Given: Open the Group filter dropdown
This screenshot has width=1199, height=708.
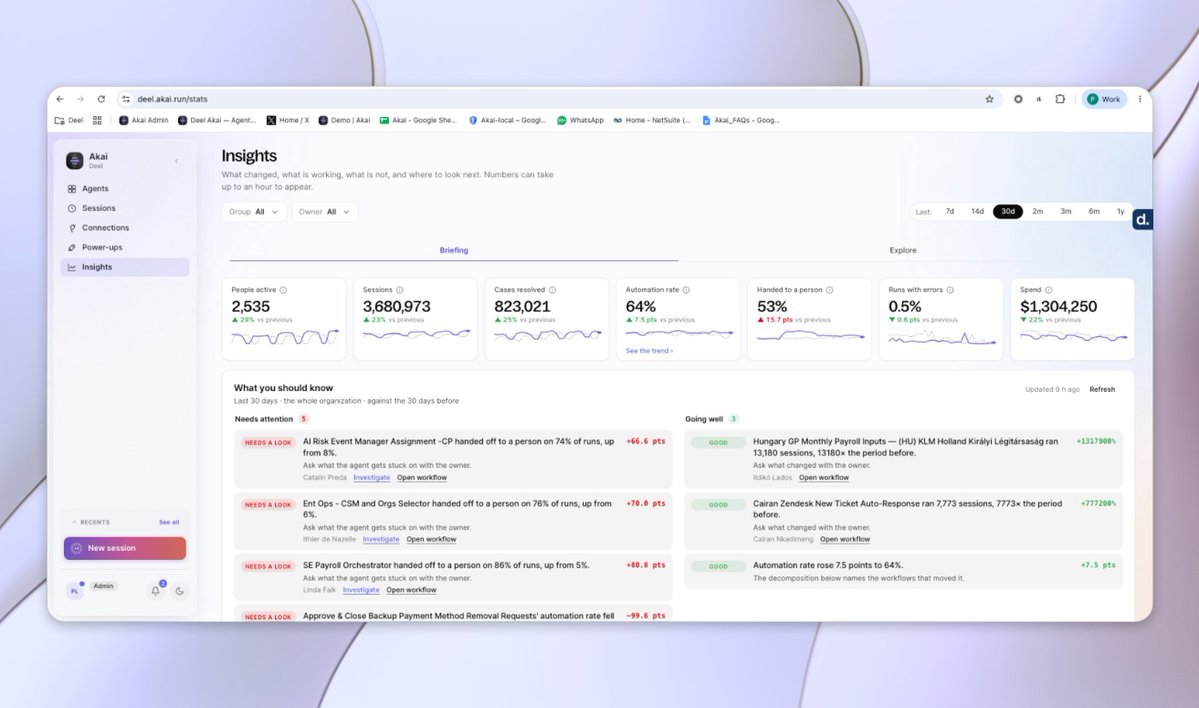Looking at the screenshot, I should point(254,212).
